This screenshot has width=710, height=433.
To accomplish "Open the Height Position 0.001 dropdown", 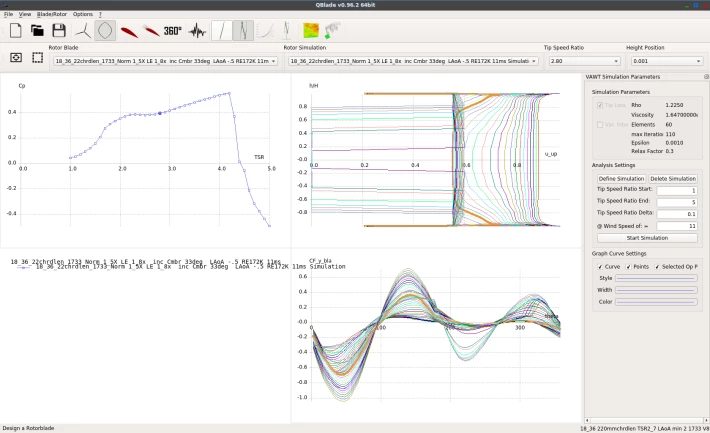I will coord(667,61).
